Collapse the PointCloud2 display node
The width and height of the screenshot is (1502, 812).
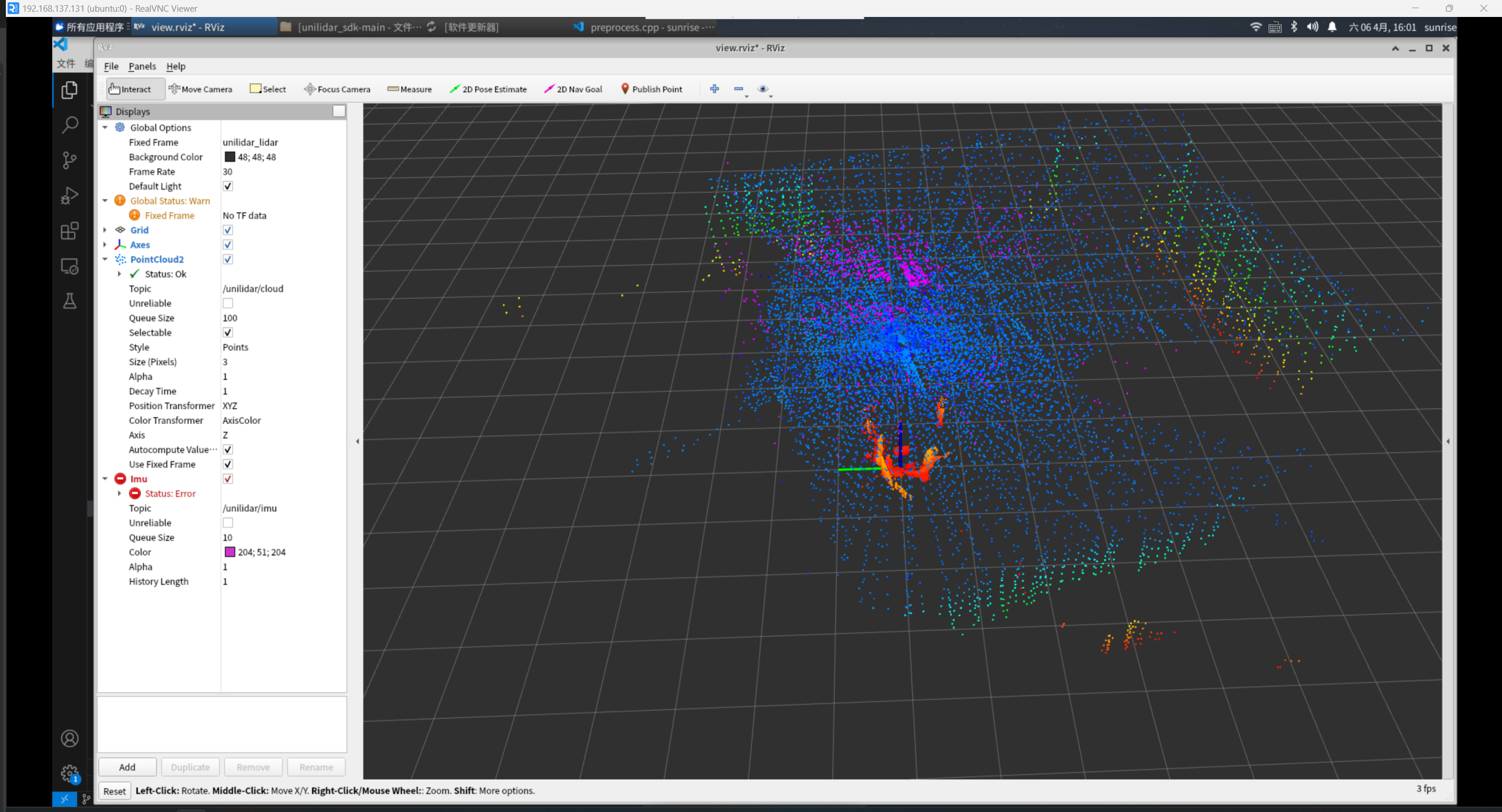(x=105, y=259)
